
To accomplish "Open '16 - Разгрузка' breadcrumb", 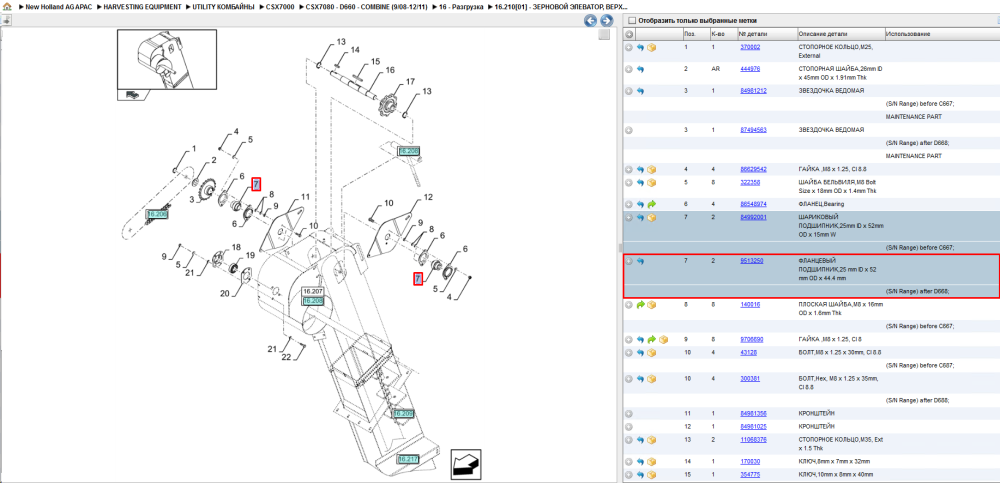I will pos(460,6).
